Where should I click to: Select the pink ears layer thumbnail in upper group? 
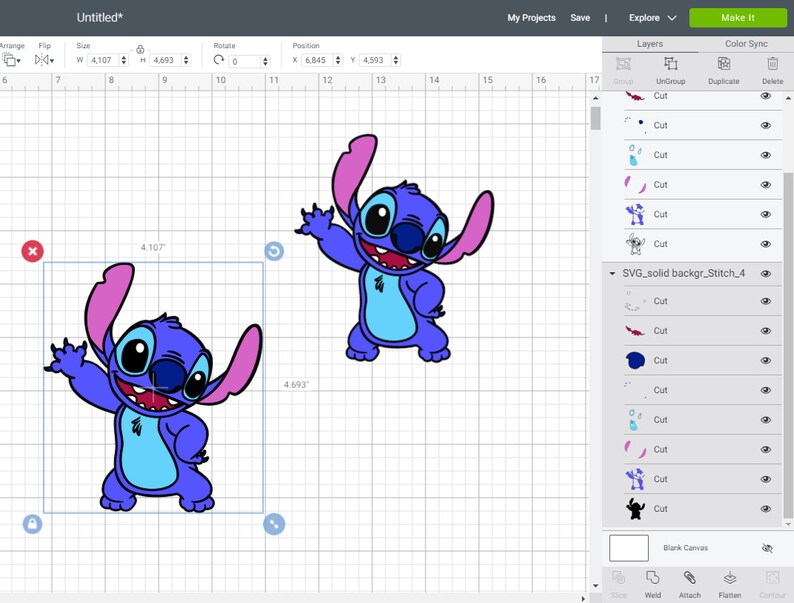coord(635,185)
